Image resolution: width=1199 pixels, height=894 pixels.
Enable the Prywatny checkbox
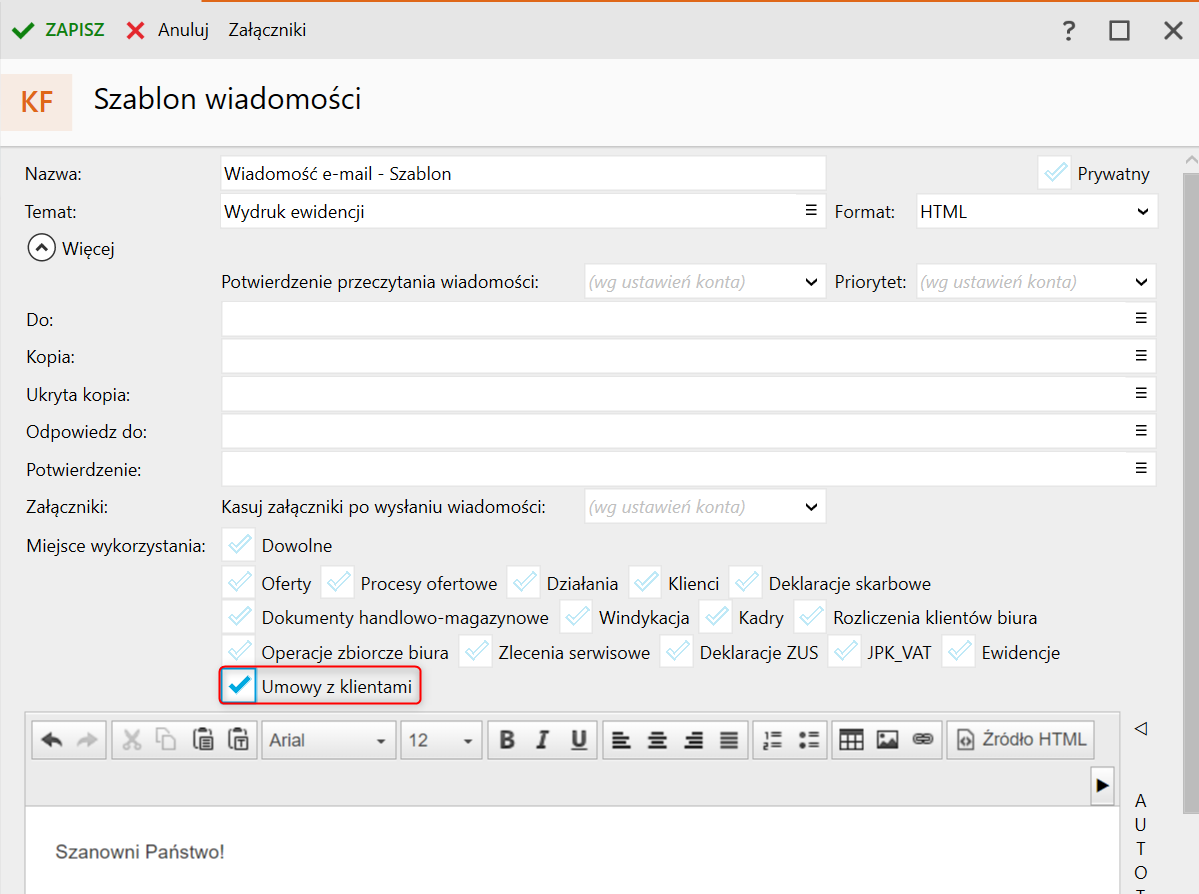[1055, 173]
